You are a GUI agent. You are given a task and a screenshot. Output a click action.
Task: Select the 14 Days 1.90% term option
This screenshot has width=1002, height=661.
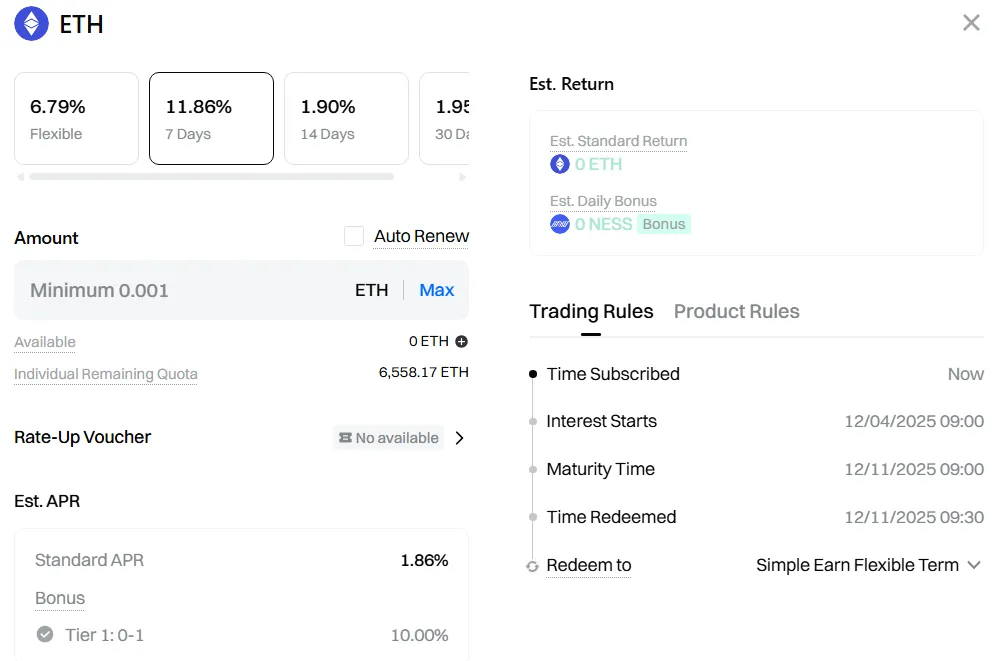coord(346,118)
